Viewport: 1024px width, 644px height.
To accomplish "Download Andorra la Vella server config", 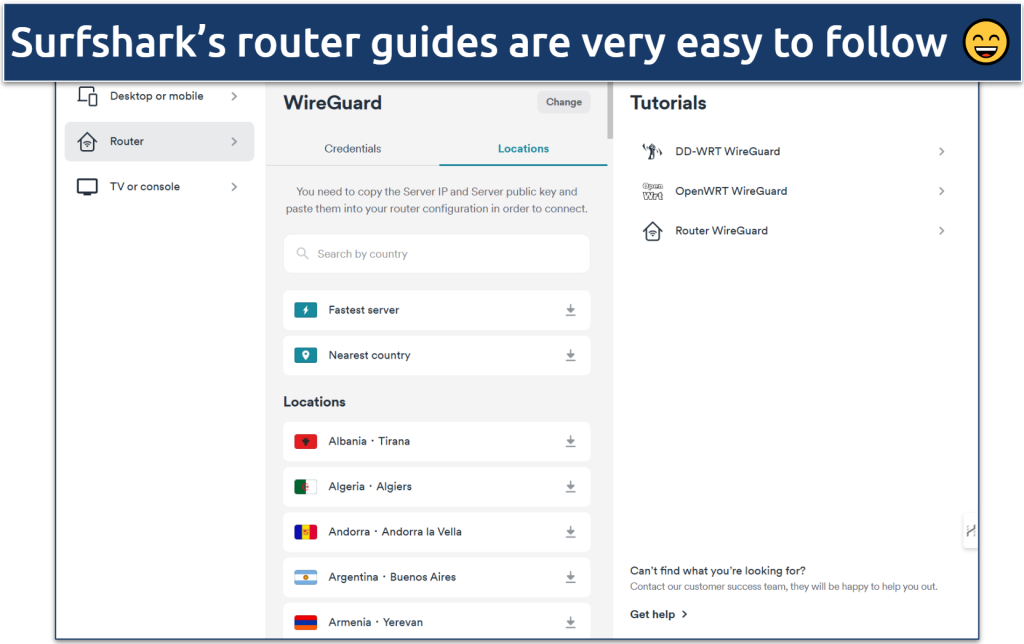I will pos(570,532).
